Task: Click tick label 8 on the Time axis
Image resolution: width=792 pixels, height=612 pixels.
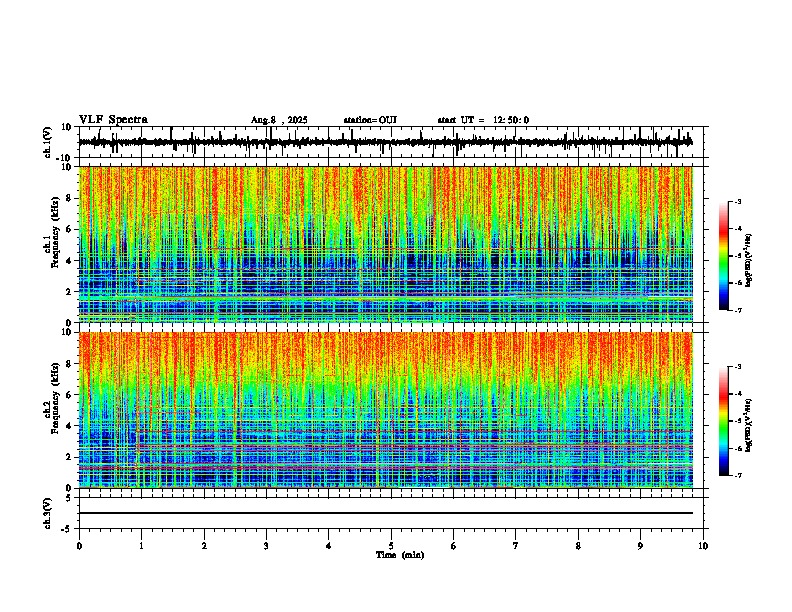Action: (x=578, y=546)
